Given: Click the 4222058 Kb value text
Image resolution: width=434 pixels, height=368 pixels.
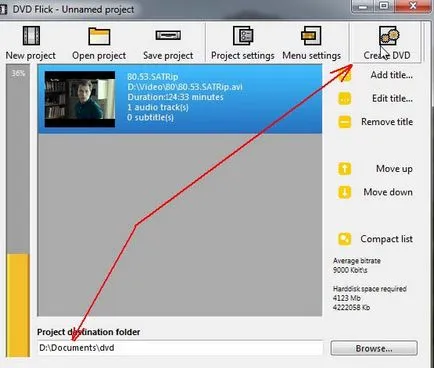Looking at the screenshot, I should [351, 307].
